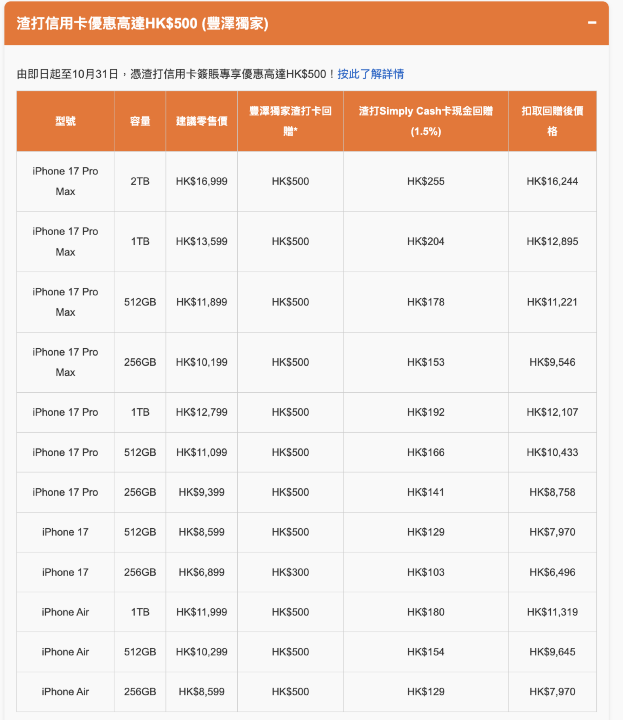623x720 pixels.
Task: Select the 型號 column header
Action: (x=65, y=121)
